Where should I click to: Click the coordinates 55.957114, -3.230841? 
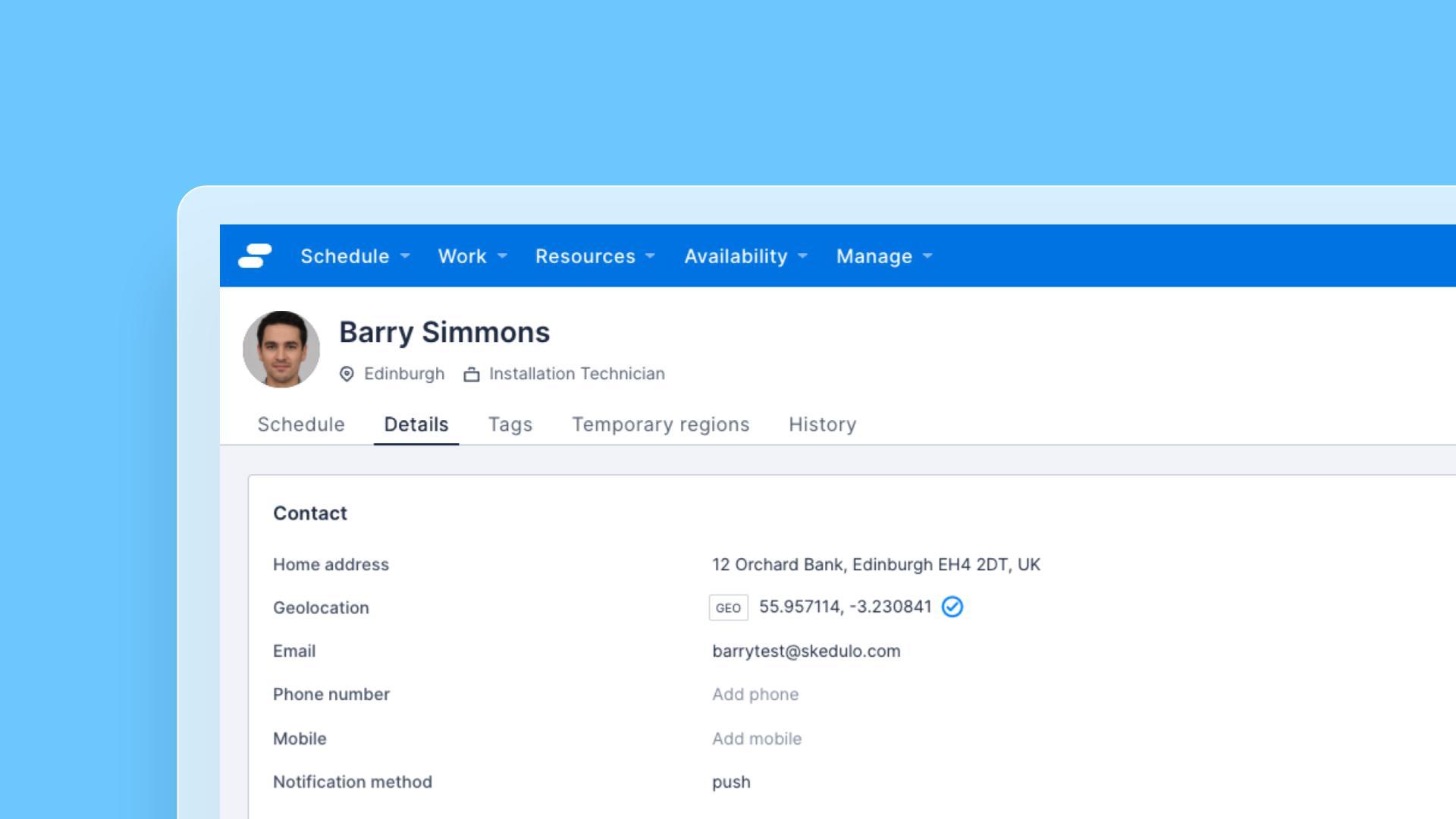[845, 607]
